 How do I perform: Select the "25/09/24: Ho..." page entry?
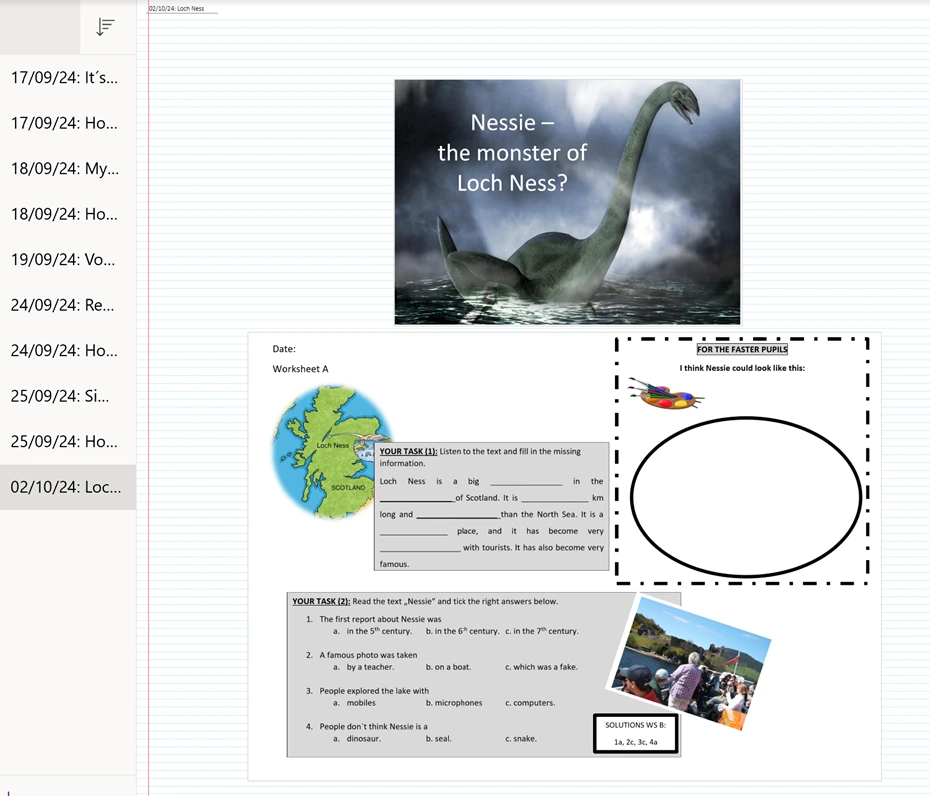(65, 442)
